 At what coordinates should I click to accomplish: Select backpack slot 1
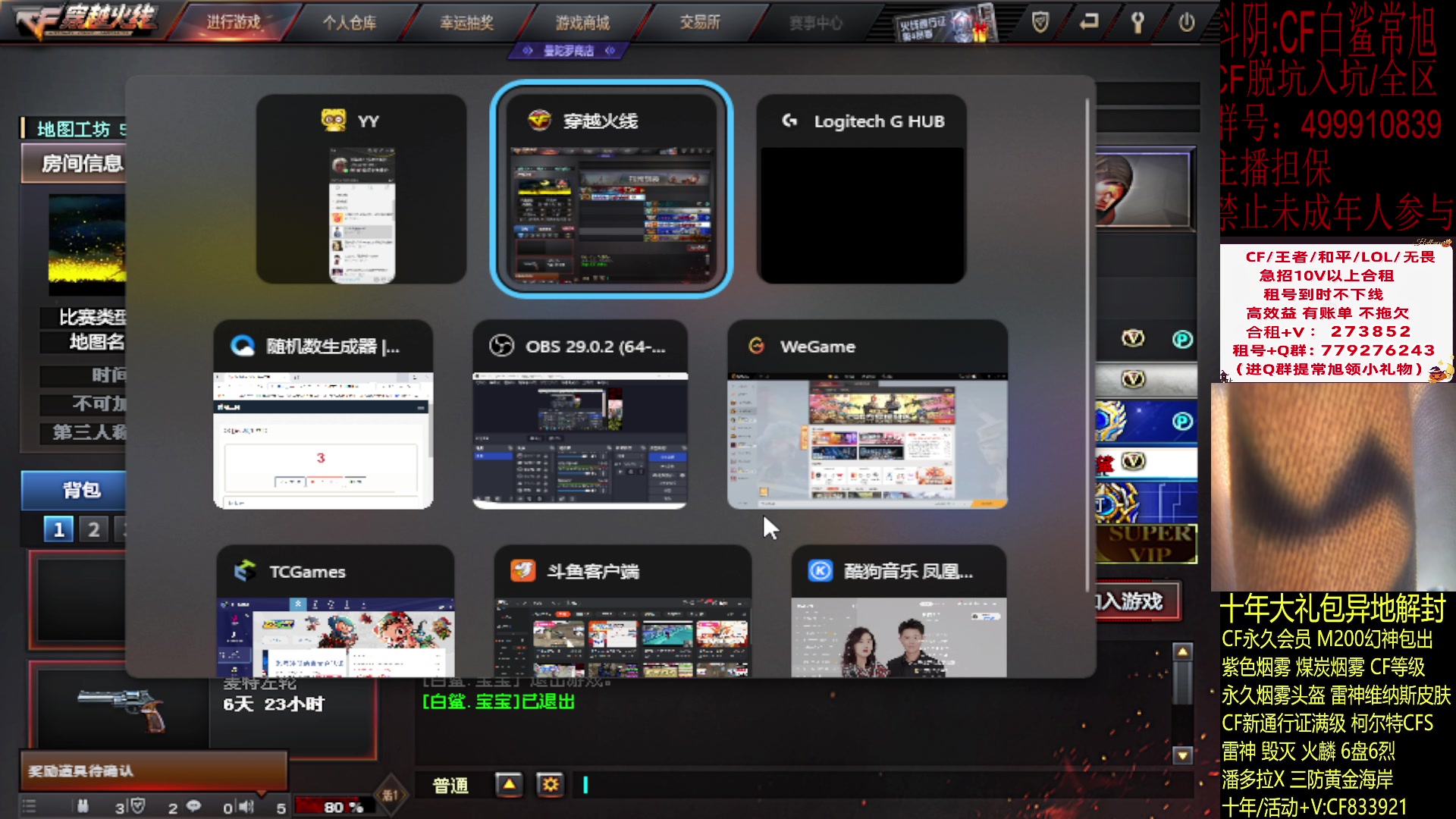pyautogui.click(x=59, y=529)
